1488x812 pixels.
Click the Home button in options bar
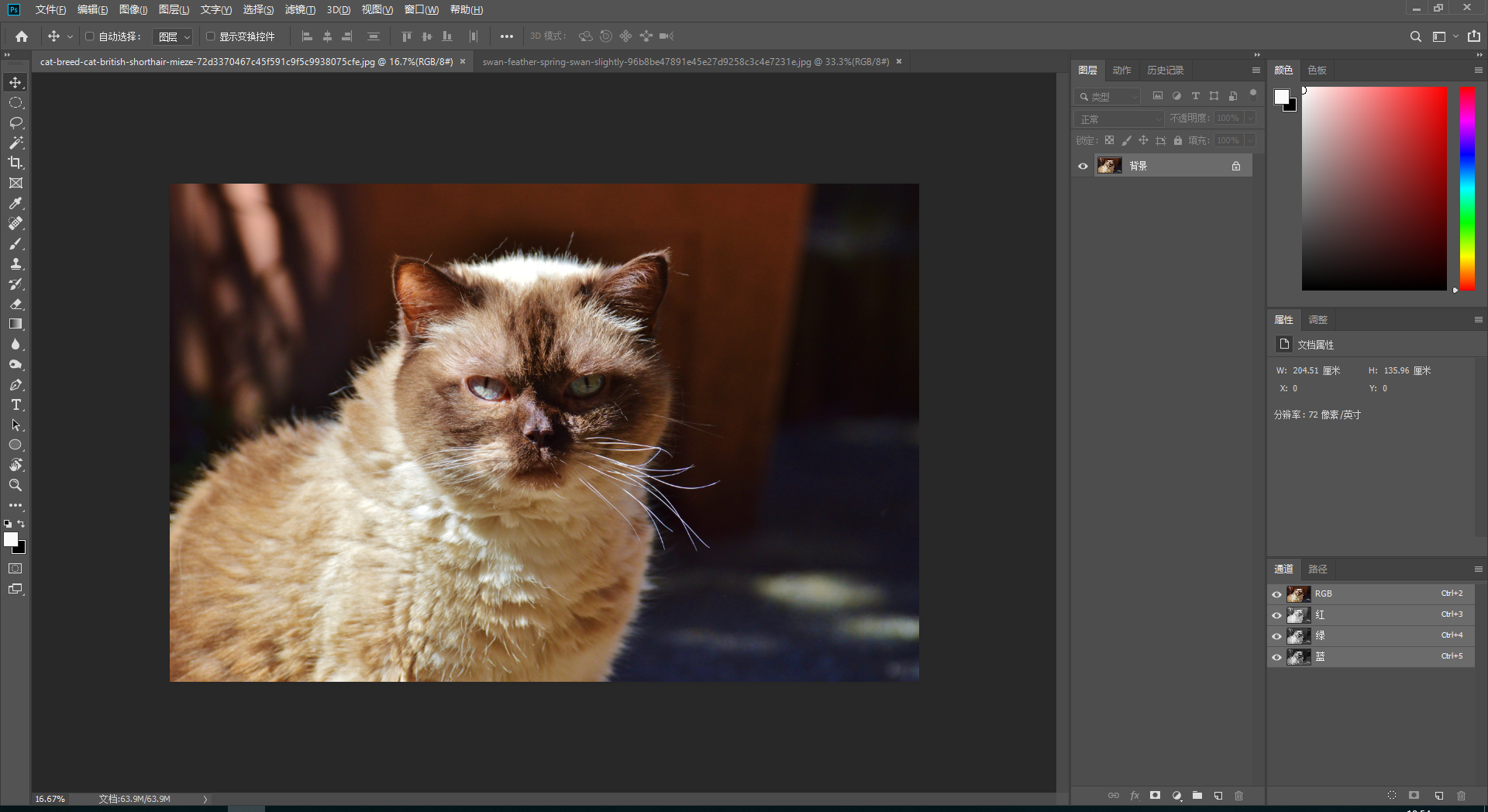[x=22, y=36]
